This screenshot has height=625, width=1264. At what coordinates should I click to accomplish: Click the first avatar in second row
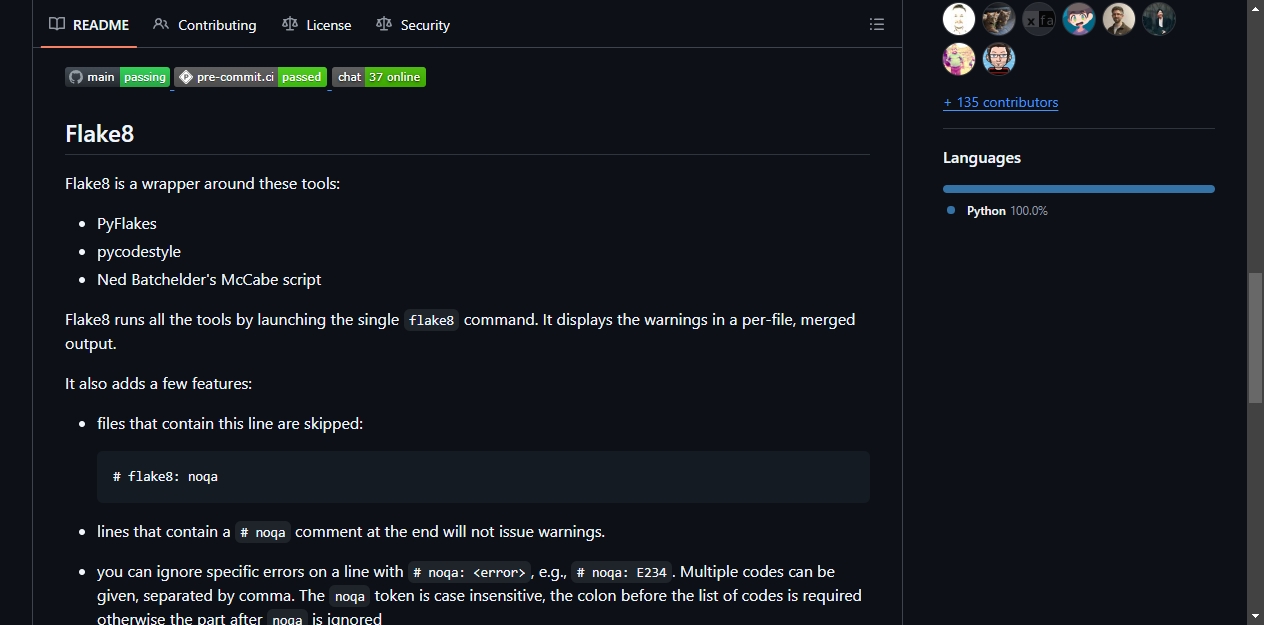(x=959, y=59)
